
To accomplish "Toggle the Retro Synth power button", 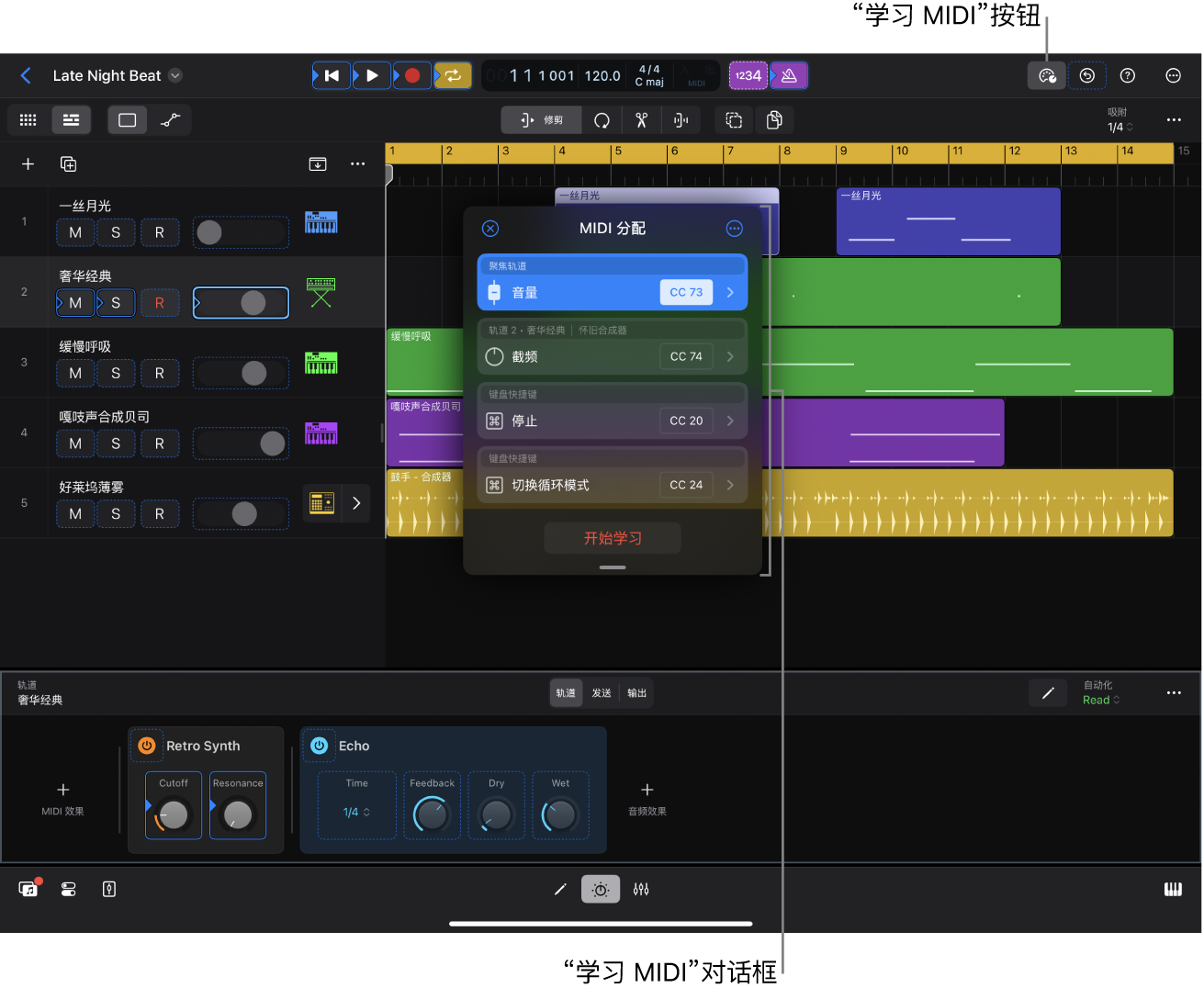I will click(147, 746).
